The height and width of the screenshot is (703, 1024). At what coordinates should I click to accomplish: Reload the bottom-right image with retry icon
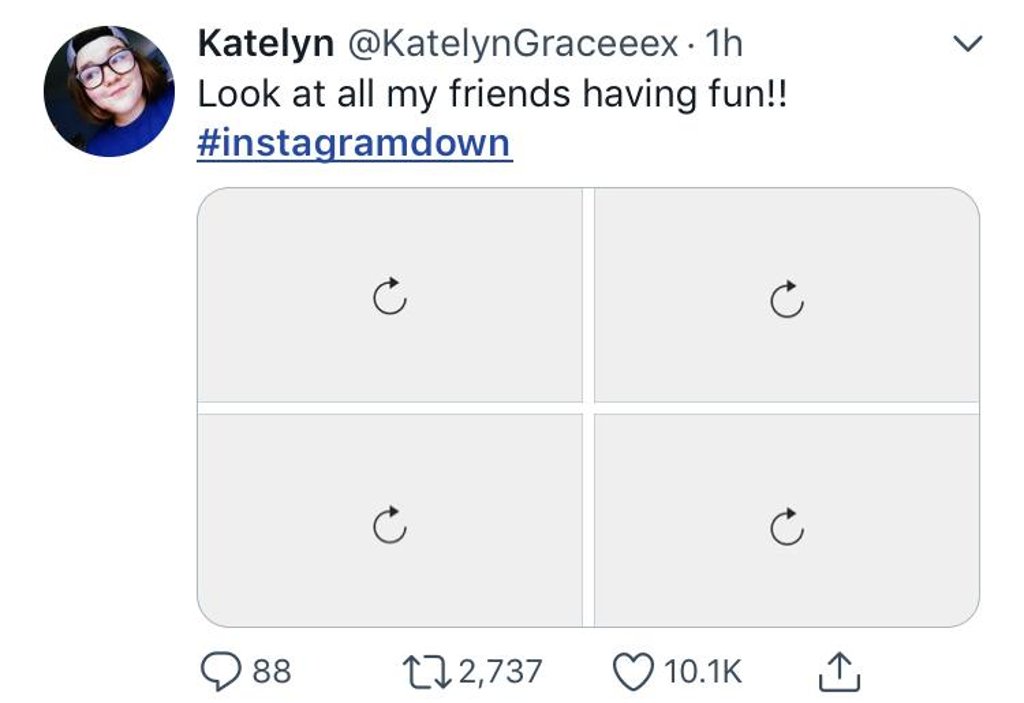coord(787,524)
